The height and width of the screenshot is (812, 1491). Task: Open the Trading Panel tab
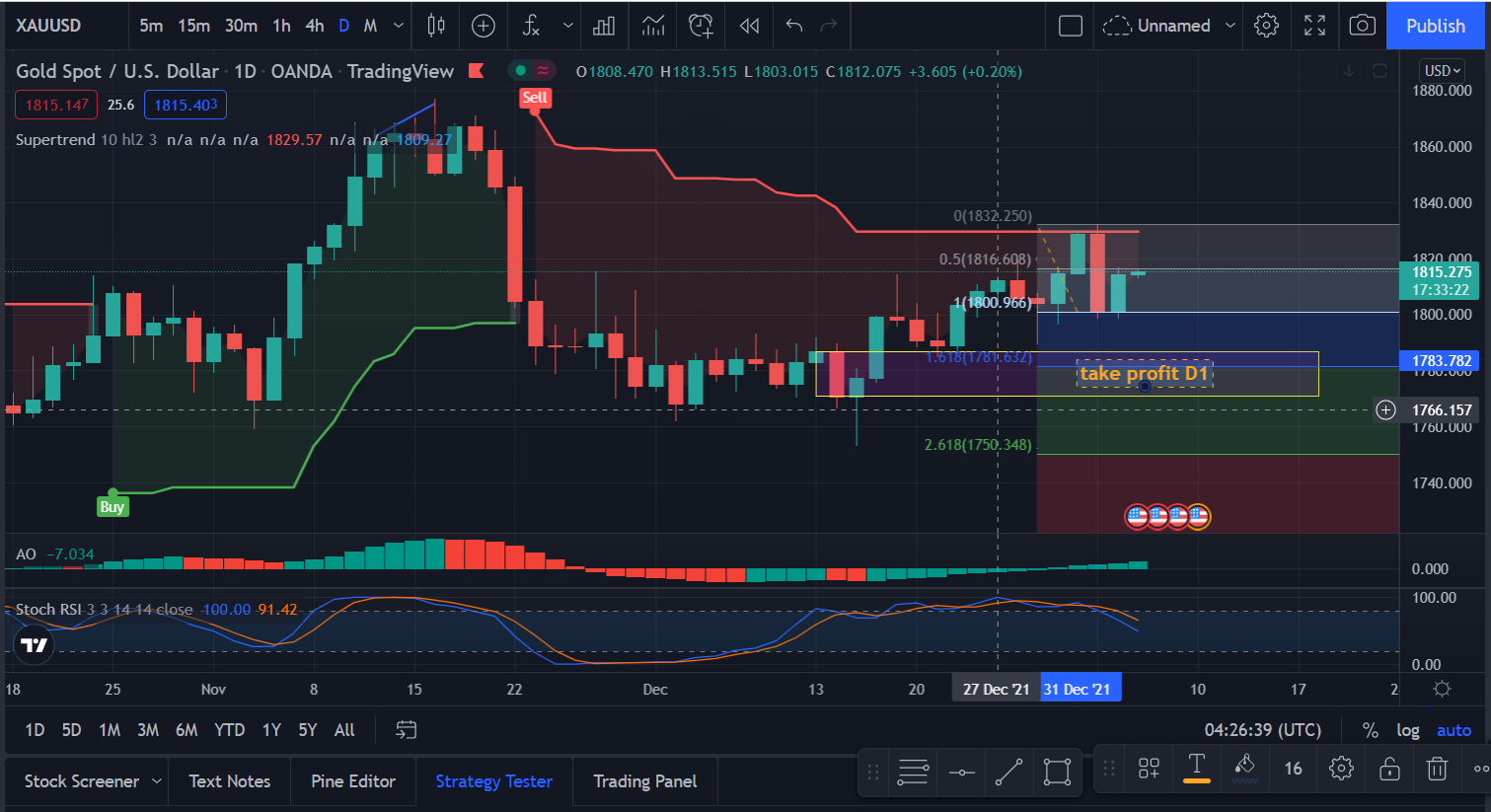644,781
